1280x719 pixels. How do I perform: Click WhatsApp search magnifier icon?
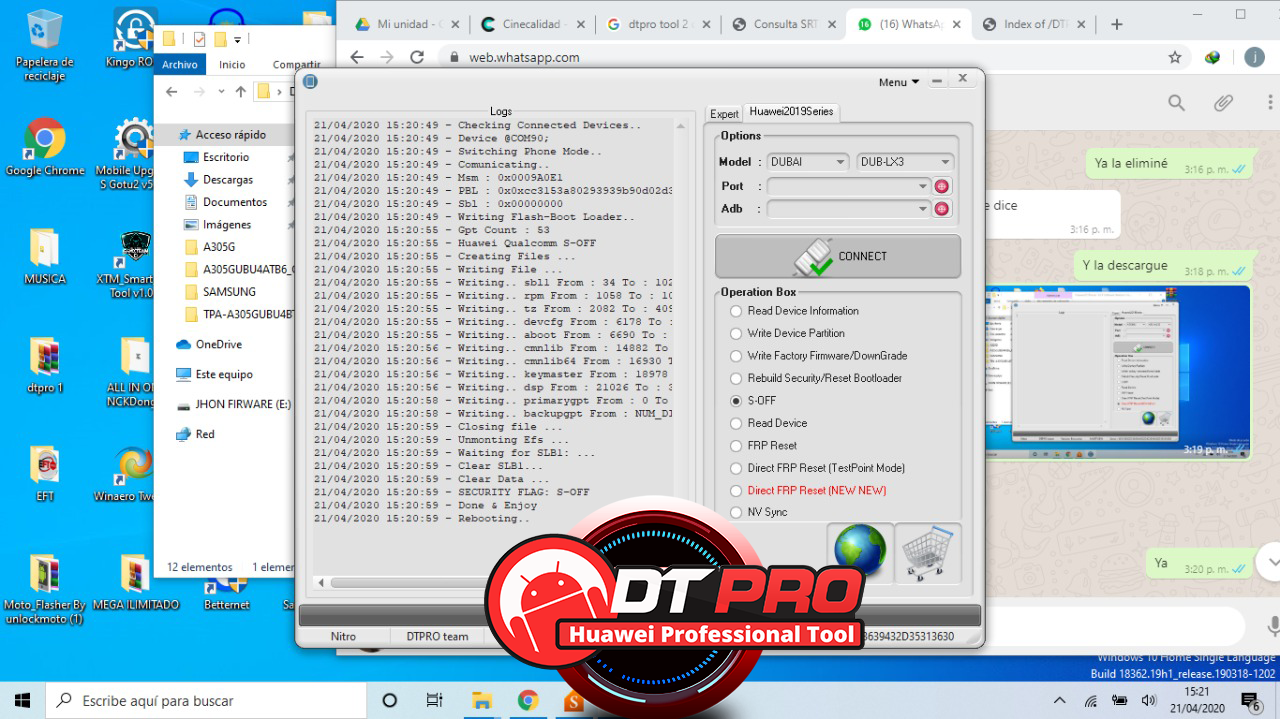tap(1177, 103)
